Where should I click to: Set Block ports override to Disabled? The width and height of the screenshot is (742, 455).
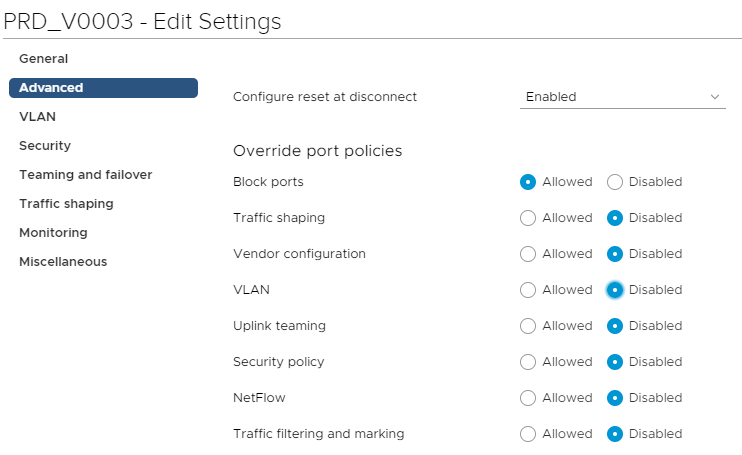[x=615, y=182]
